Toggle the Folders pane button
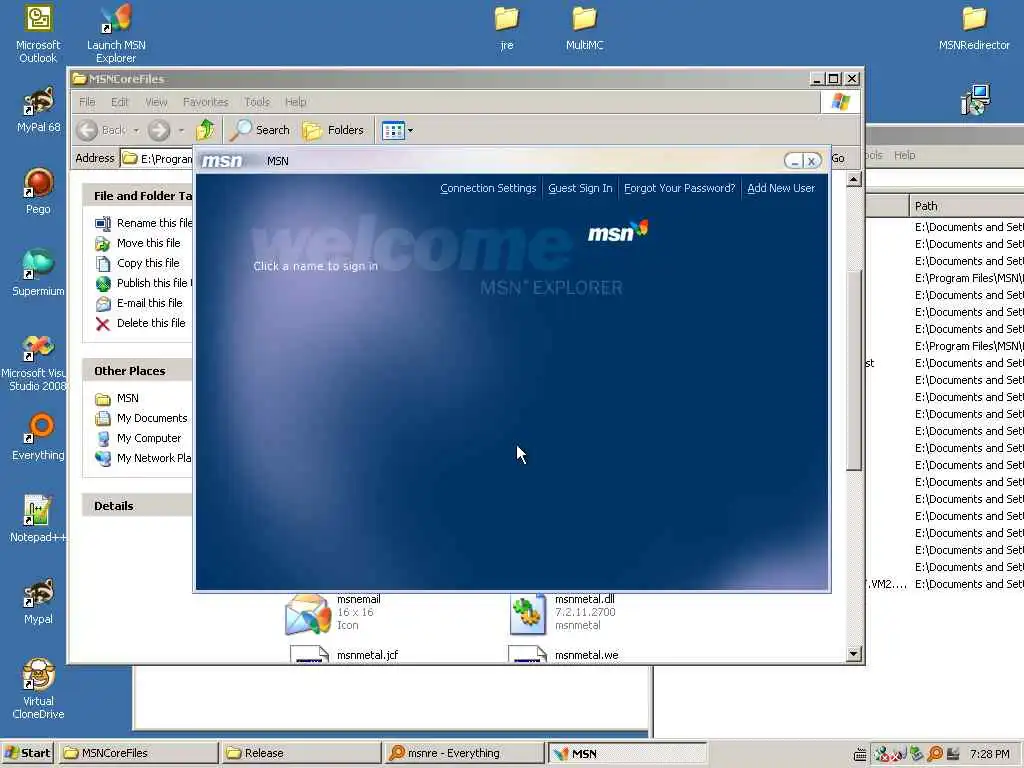1024x768 pixels. (333, 130)
